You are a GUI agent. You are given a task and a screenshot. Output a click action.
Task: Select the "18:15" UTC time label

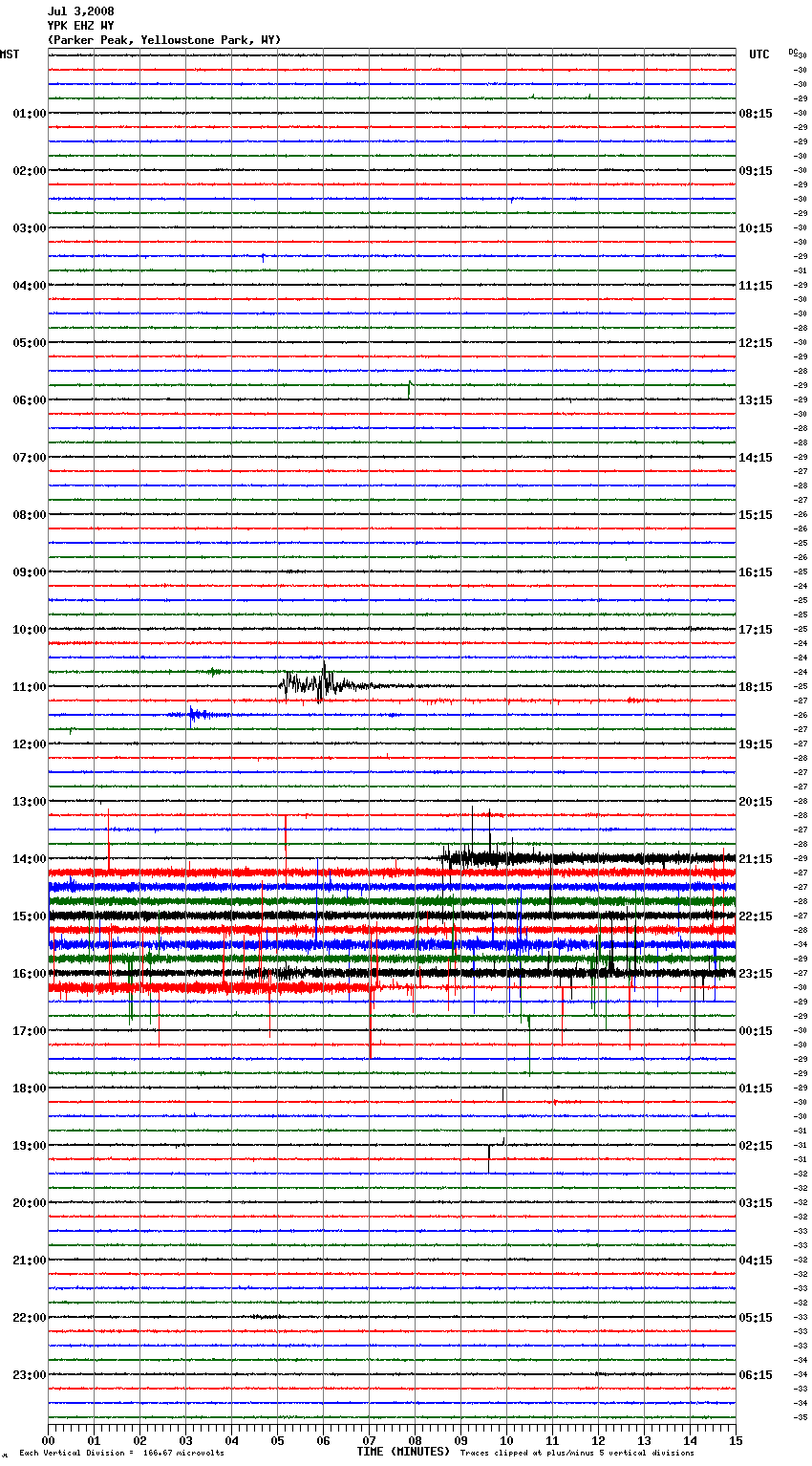click(x=756, y=687)
